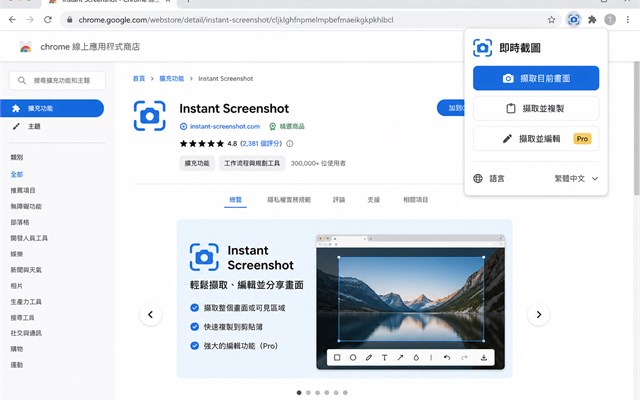640x400 pixels.
Task: Open the Chrome extensions puzzle menu
Action: (592, 20)
